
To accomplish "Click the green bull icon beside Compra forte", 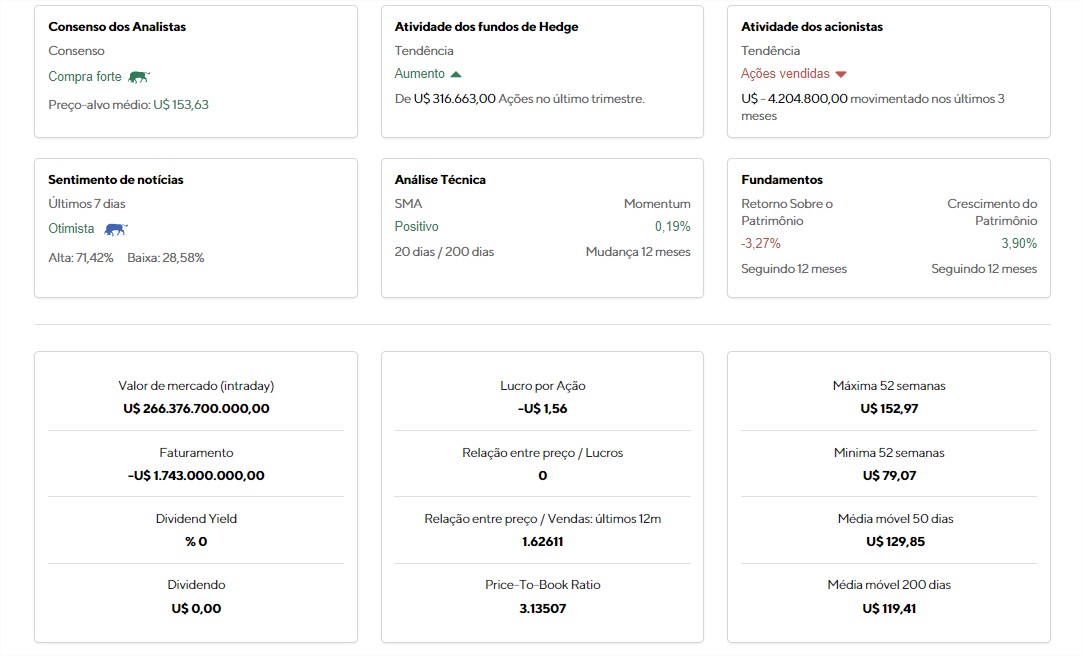I will 139,76.
